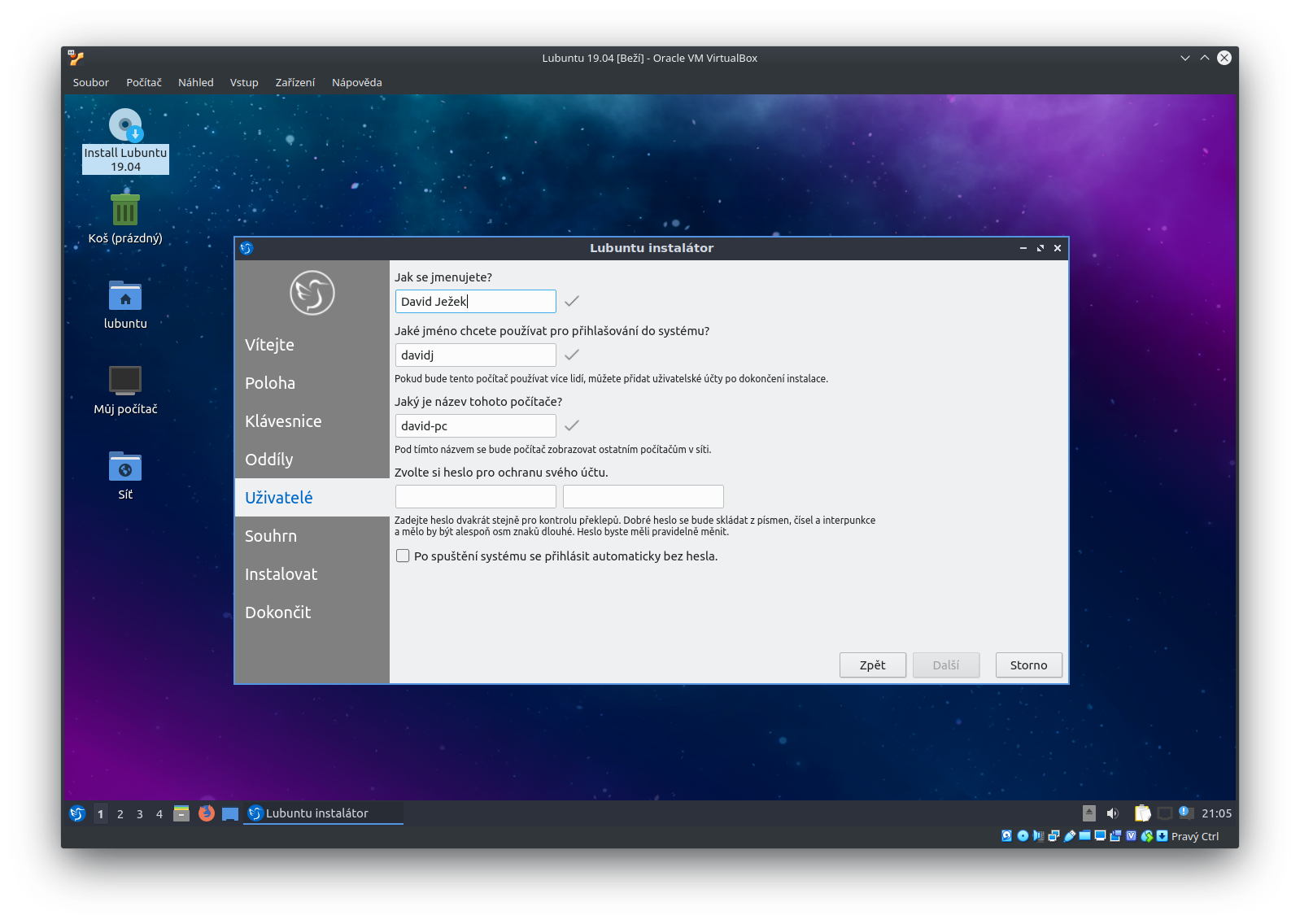Open the Koš (prázdný) trash icon
Viewport: 1300px width, 924px height.
coord(125,219)
